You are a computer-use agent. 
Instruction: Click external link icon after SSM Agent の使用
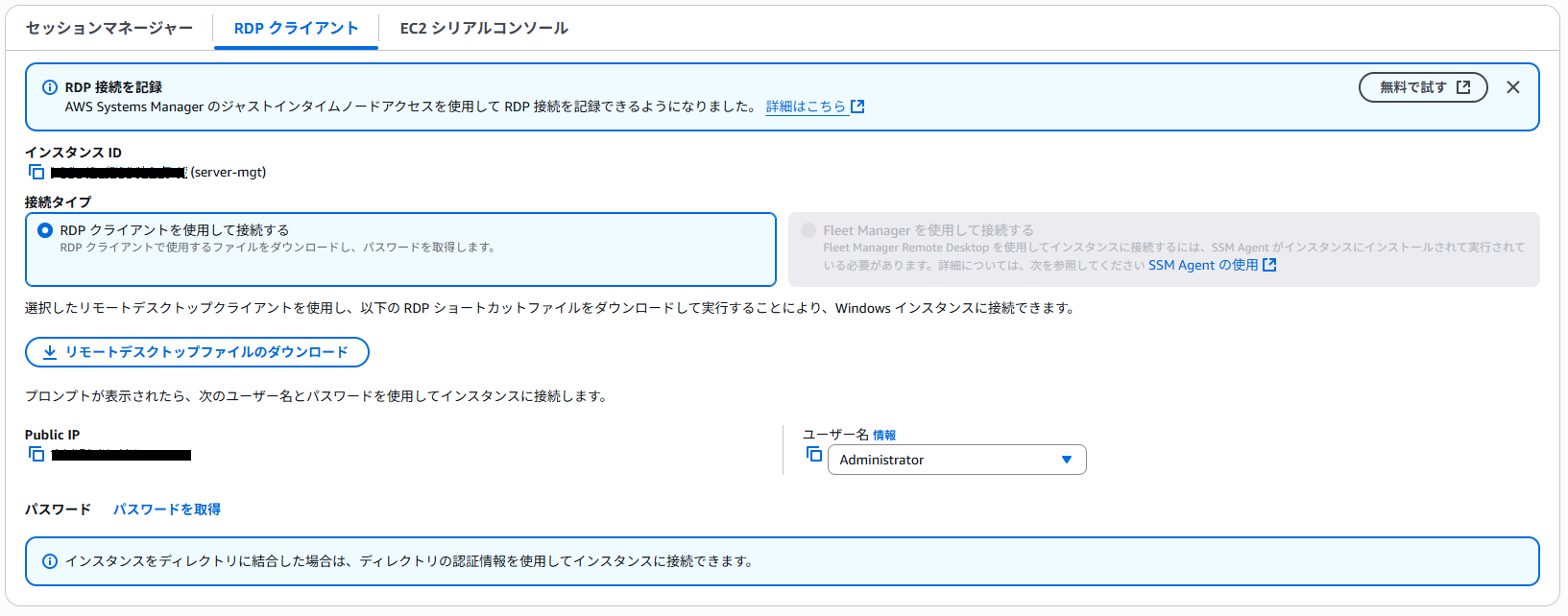tap(1269, 265)
